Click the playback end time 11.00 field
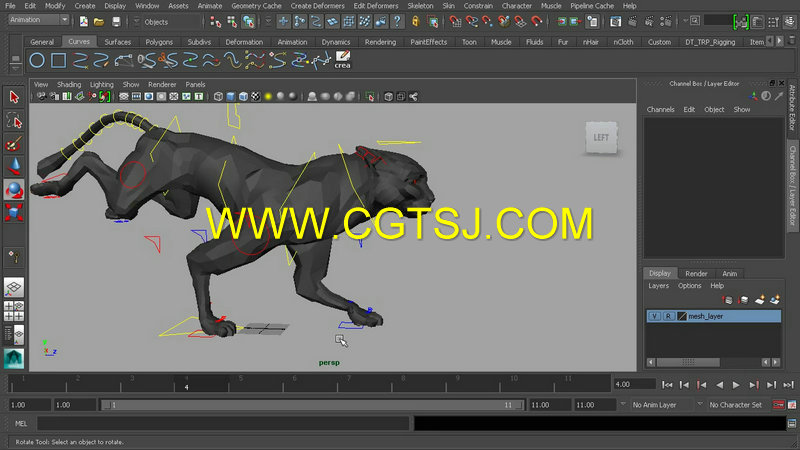 549,405
